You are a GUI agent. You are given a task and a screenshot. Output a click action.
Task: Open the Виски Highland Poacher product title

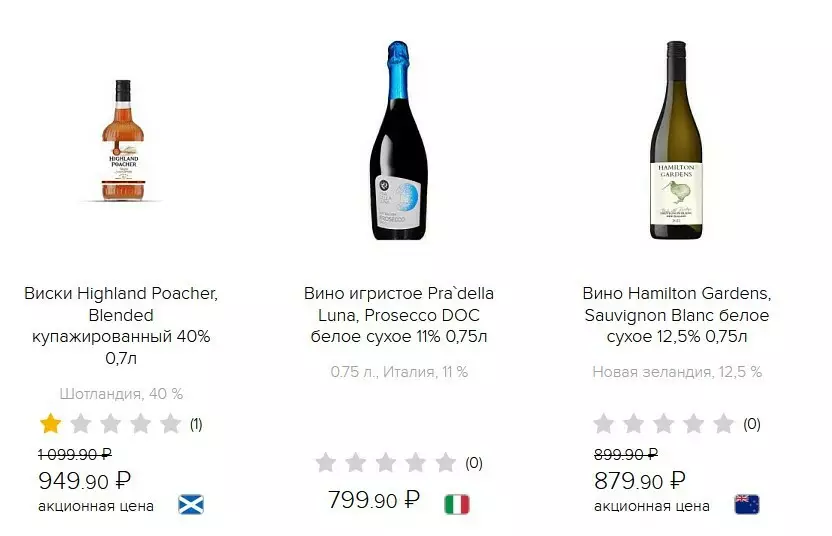pos(121,326)
